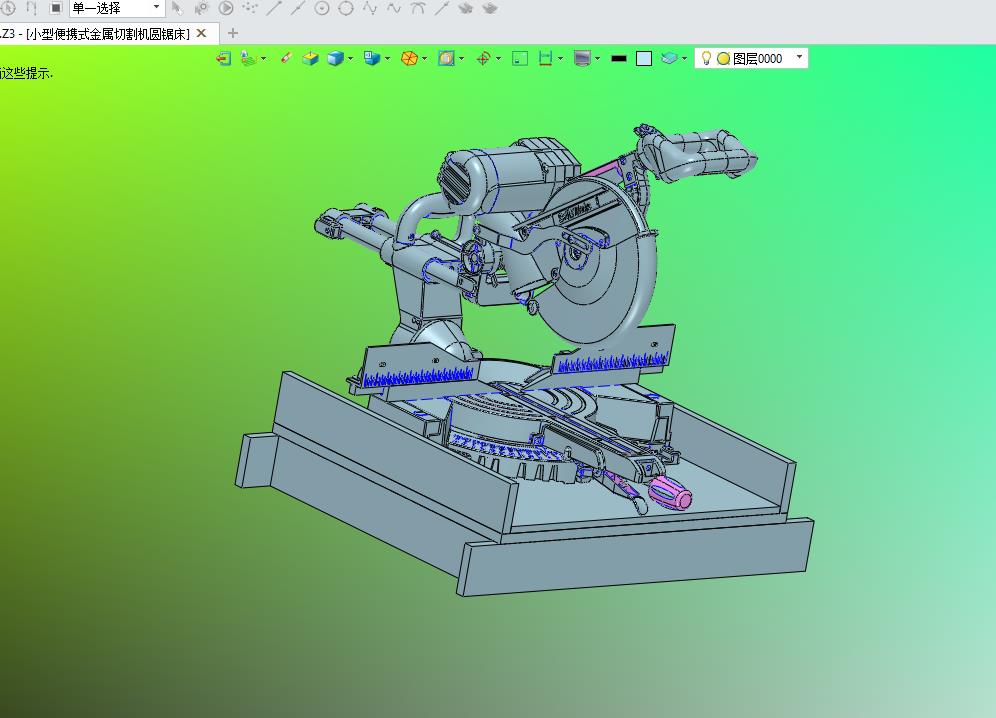Click the yellow circle layer status icon

coord(723,58)
